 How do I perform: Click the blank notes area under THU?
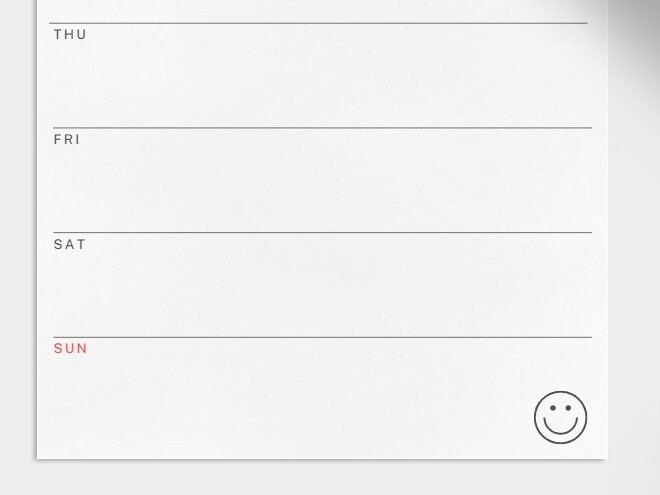click(x=322, y=82)
